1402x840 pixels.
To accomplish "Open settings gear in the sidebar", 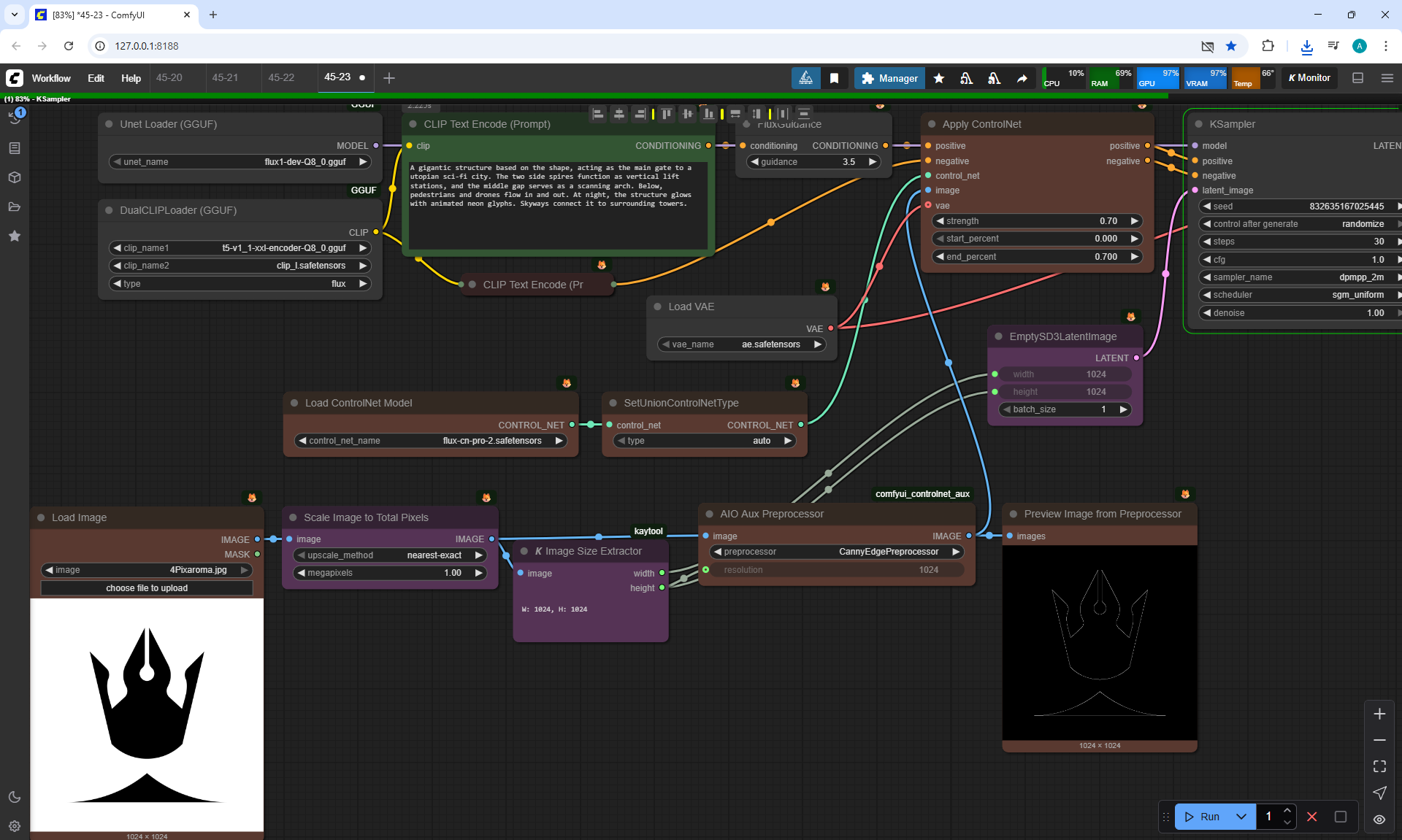I will tap(15, 826).
